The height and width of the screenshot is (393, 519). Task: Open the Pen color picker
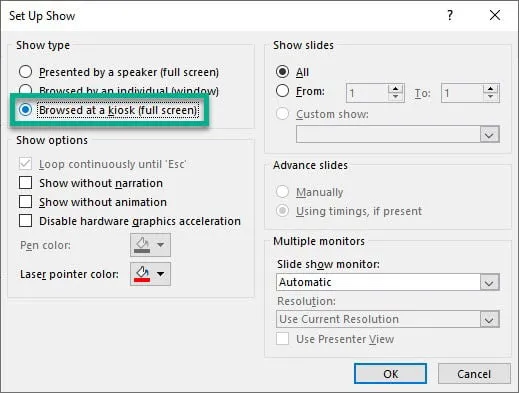point(150,245)
